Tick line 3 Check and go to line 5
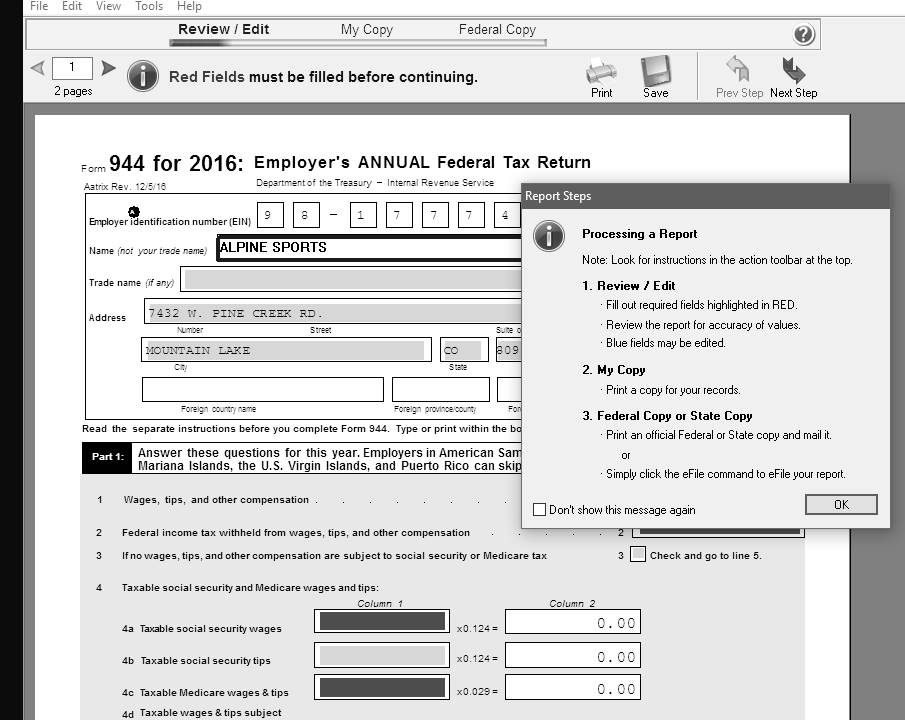The width and height of the screenshot is (905, 720). click(x=638, y=555)
